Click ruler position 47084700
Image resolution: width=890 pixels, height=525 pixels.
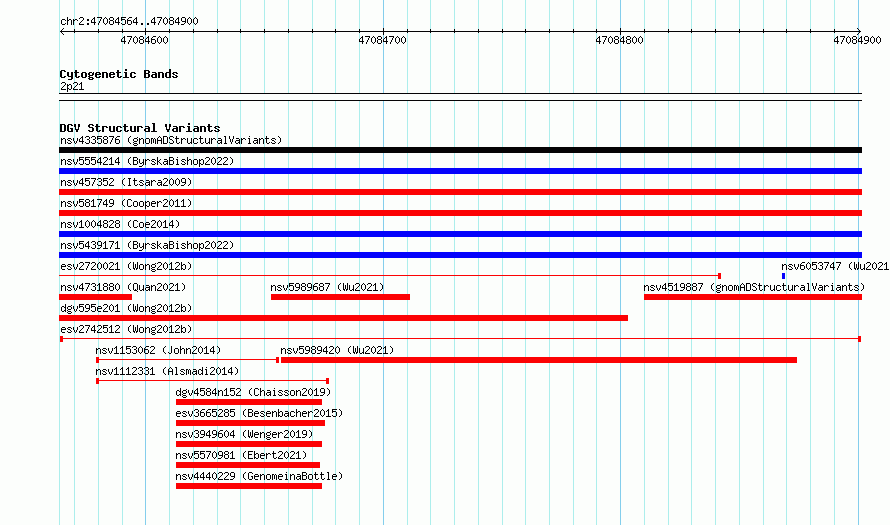point(383,40)
